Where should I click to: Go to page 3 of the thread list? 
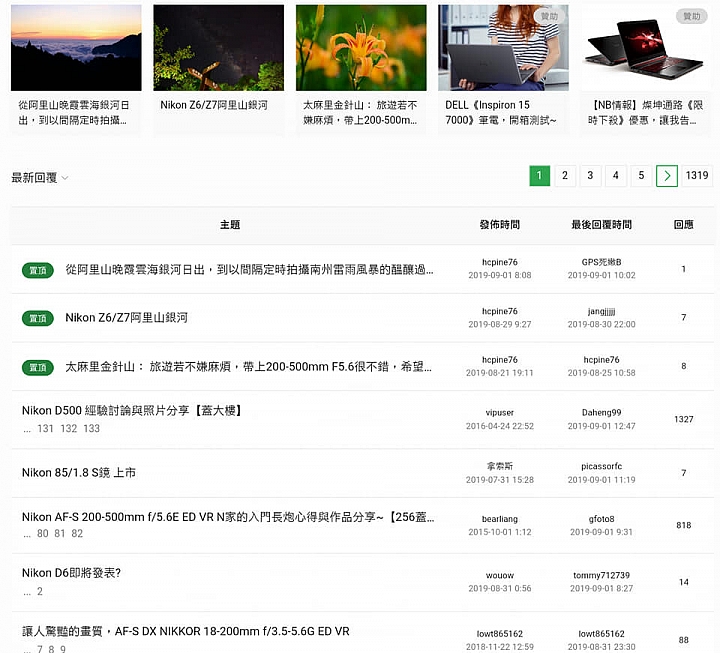(590, 175)
